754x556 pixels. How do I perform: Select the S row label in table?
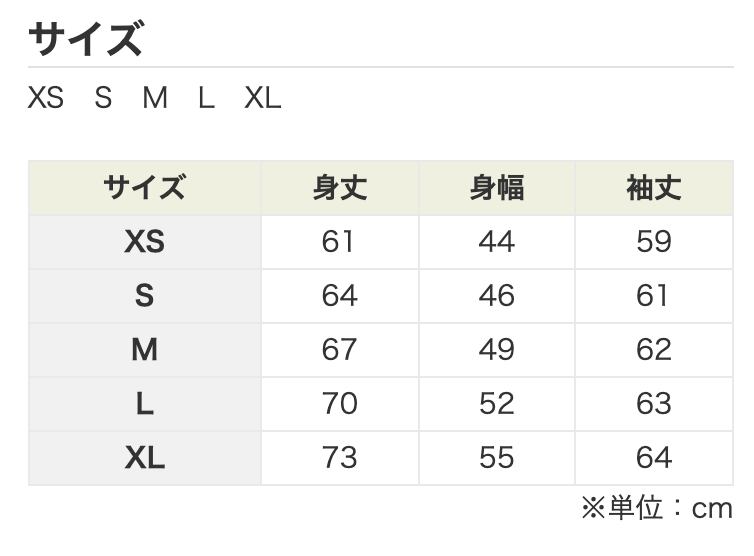click(x=144, y=296)
